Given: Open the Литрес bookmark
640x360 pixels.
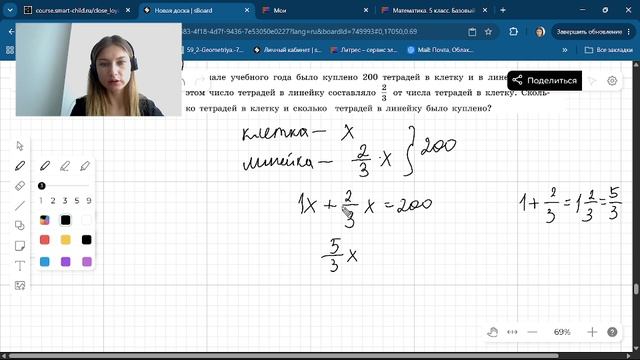Looking at the screenshot, I should click(x=364, y=50).
